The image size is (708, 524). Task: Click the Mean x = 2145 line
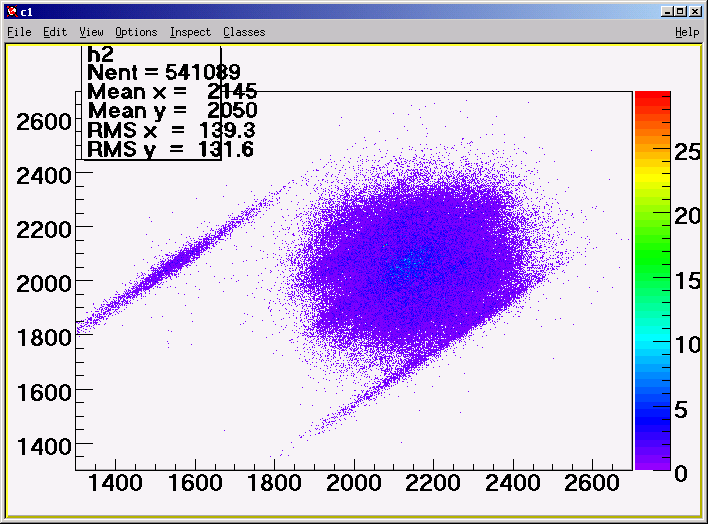(x=172, y=92)
